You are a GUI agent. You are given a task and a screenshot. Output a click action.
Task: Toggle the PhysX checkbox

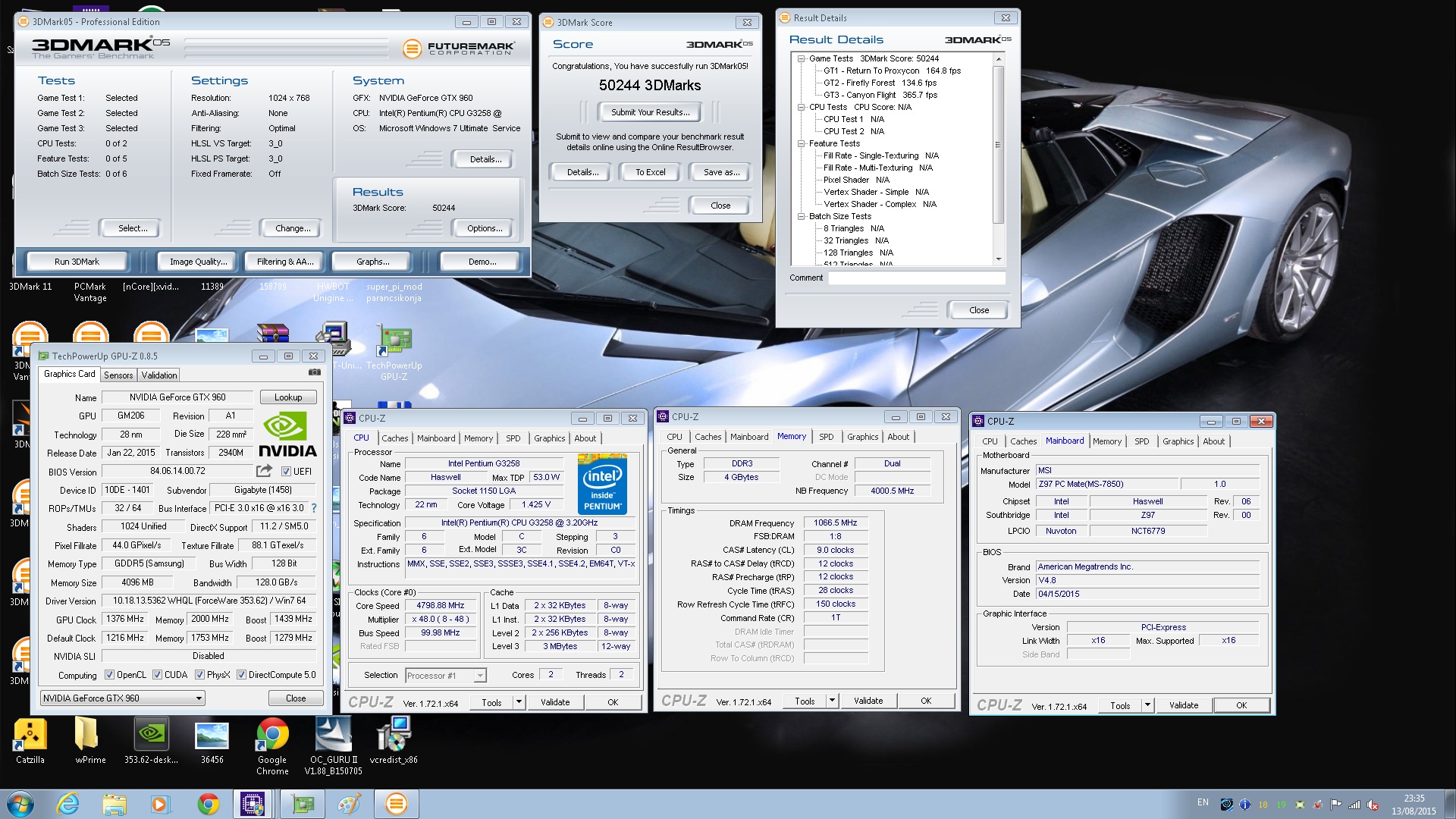click(199, 675)
